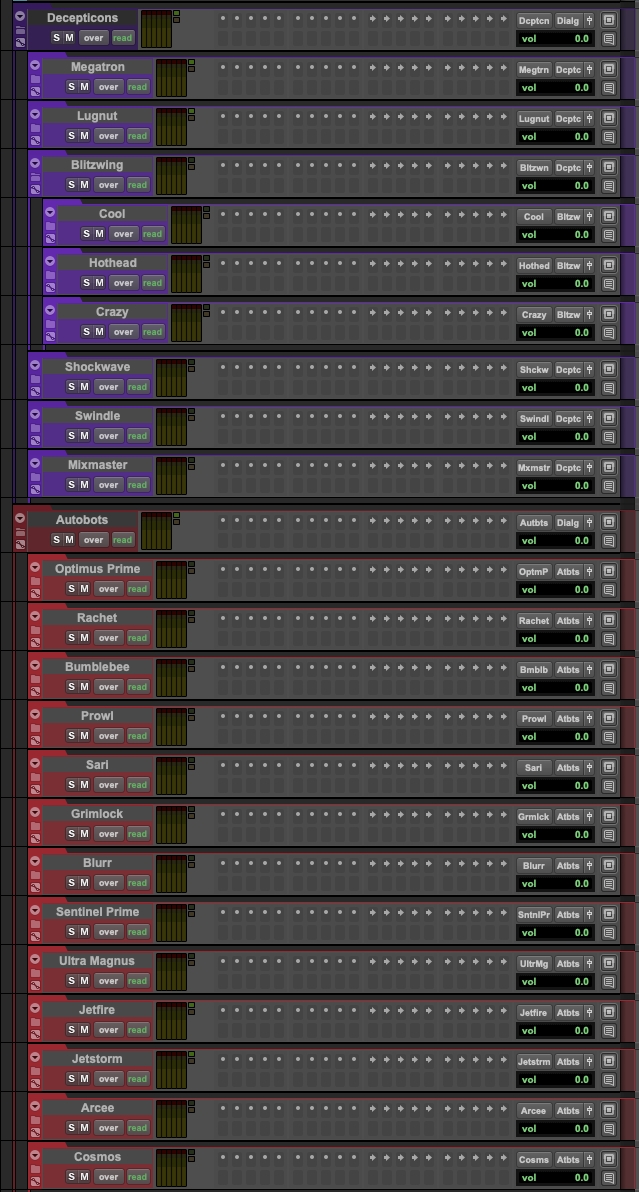Open comments icon on Megatron track
The image size is (639, 1192).
609,88
